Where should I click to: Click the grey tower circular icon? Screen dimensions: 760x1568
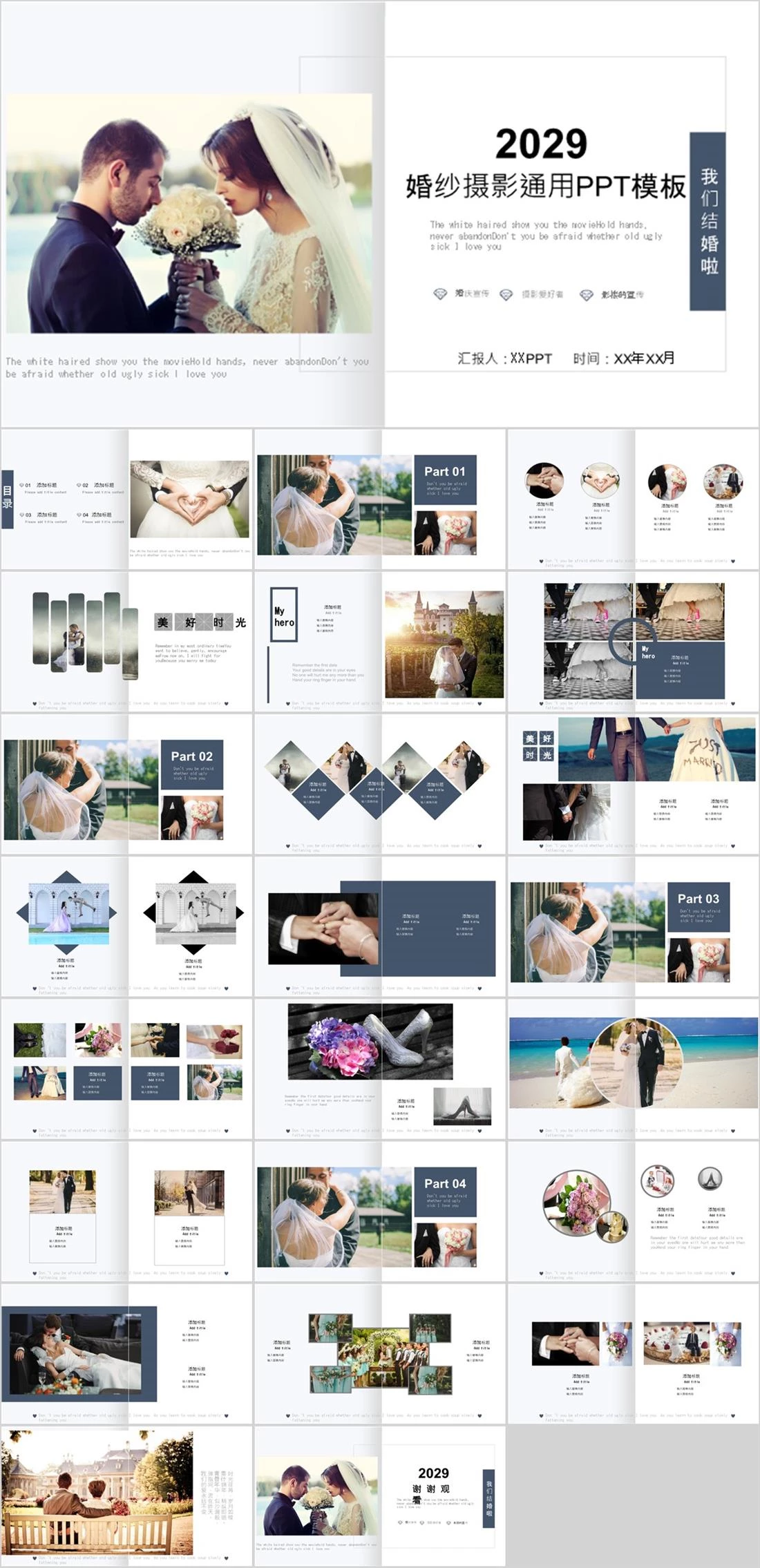[x=710, y=1178]
